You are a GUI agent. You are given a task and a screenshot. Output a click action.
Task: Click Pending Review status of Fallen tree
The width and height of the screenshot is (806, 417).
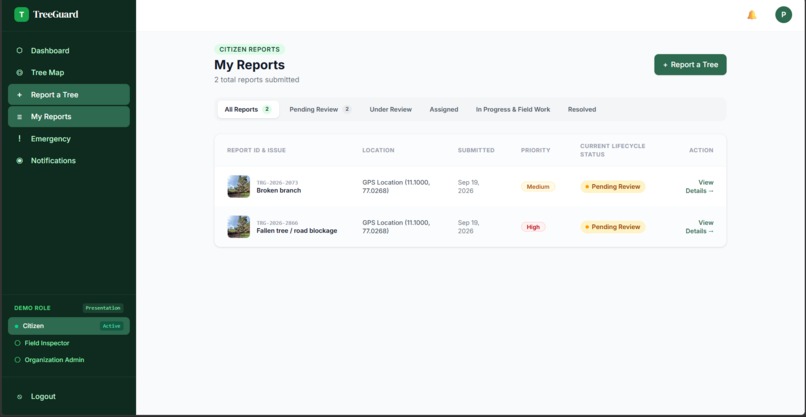613,227
